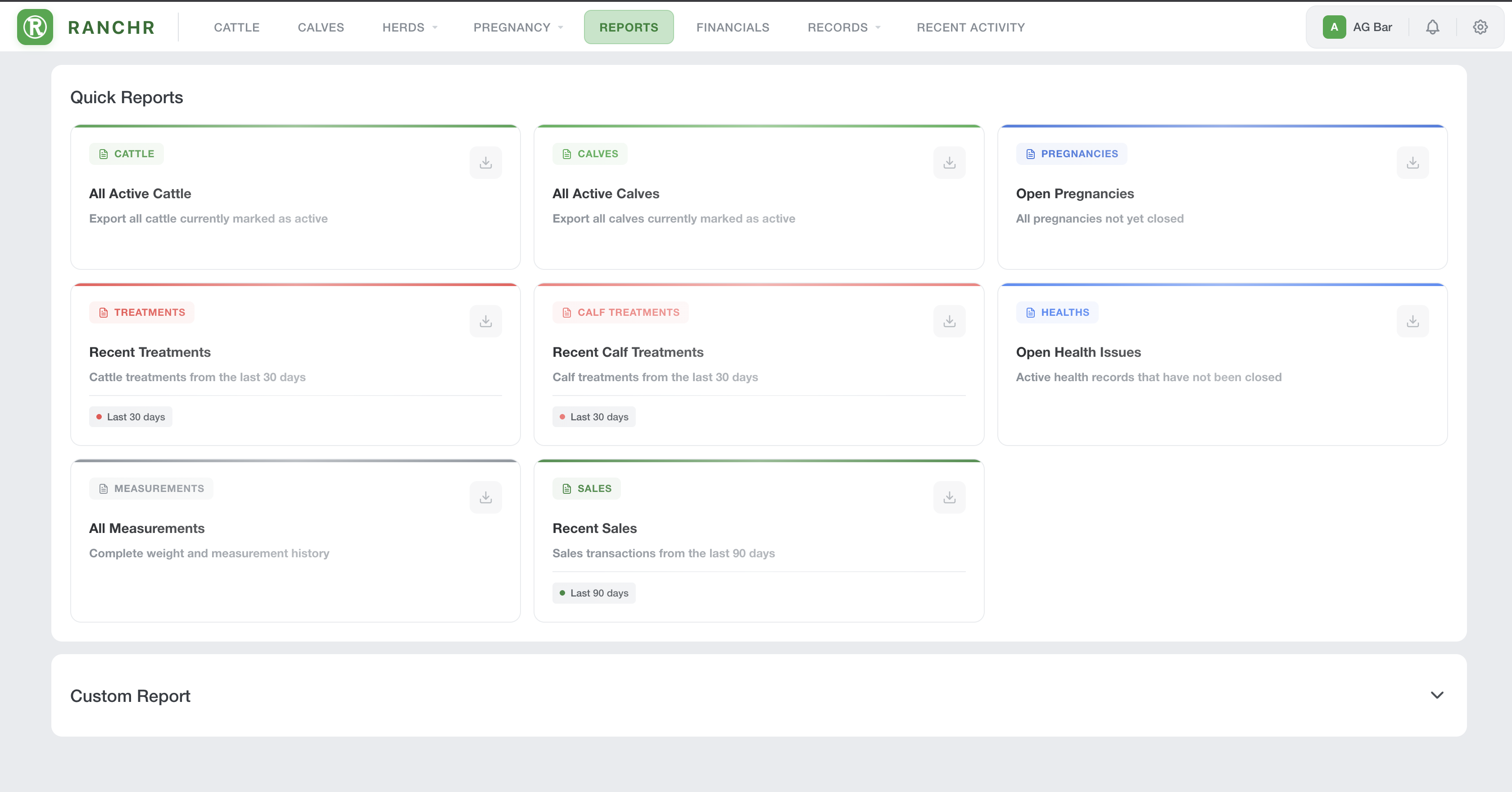Download the All Active Calves report
Viewport: 1512px width, 792px height.
(x=949, y=163)
